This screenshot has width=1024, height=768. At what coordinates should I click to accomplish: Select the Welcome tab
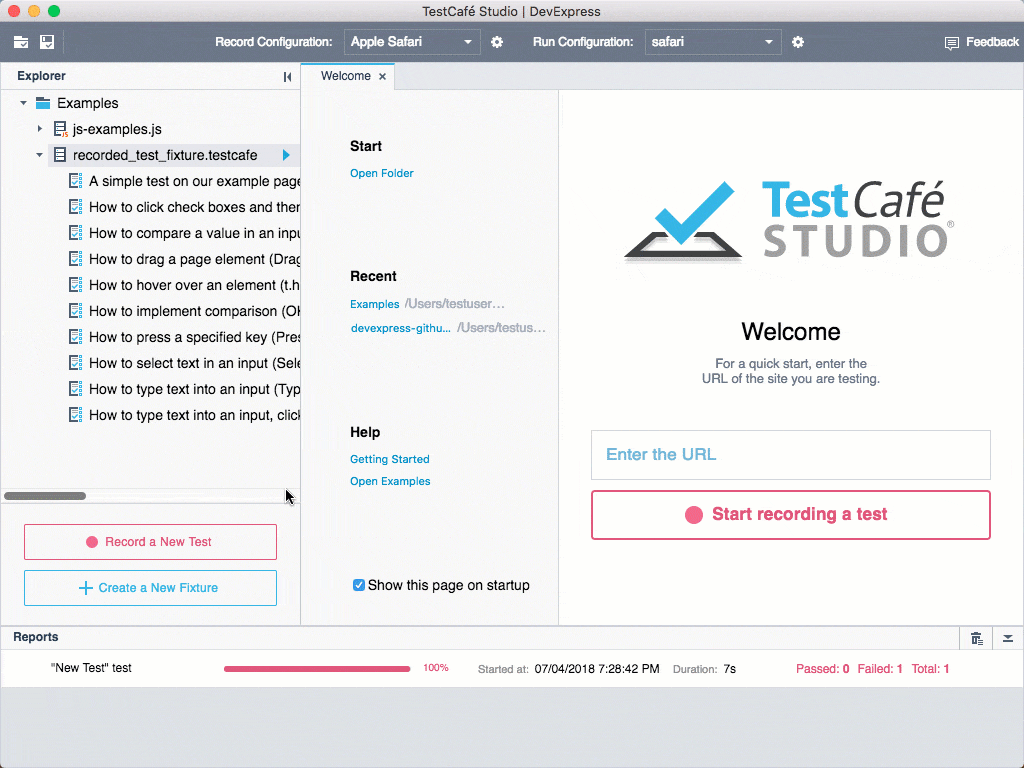click(x=345, y=76)
